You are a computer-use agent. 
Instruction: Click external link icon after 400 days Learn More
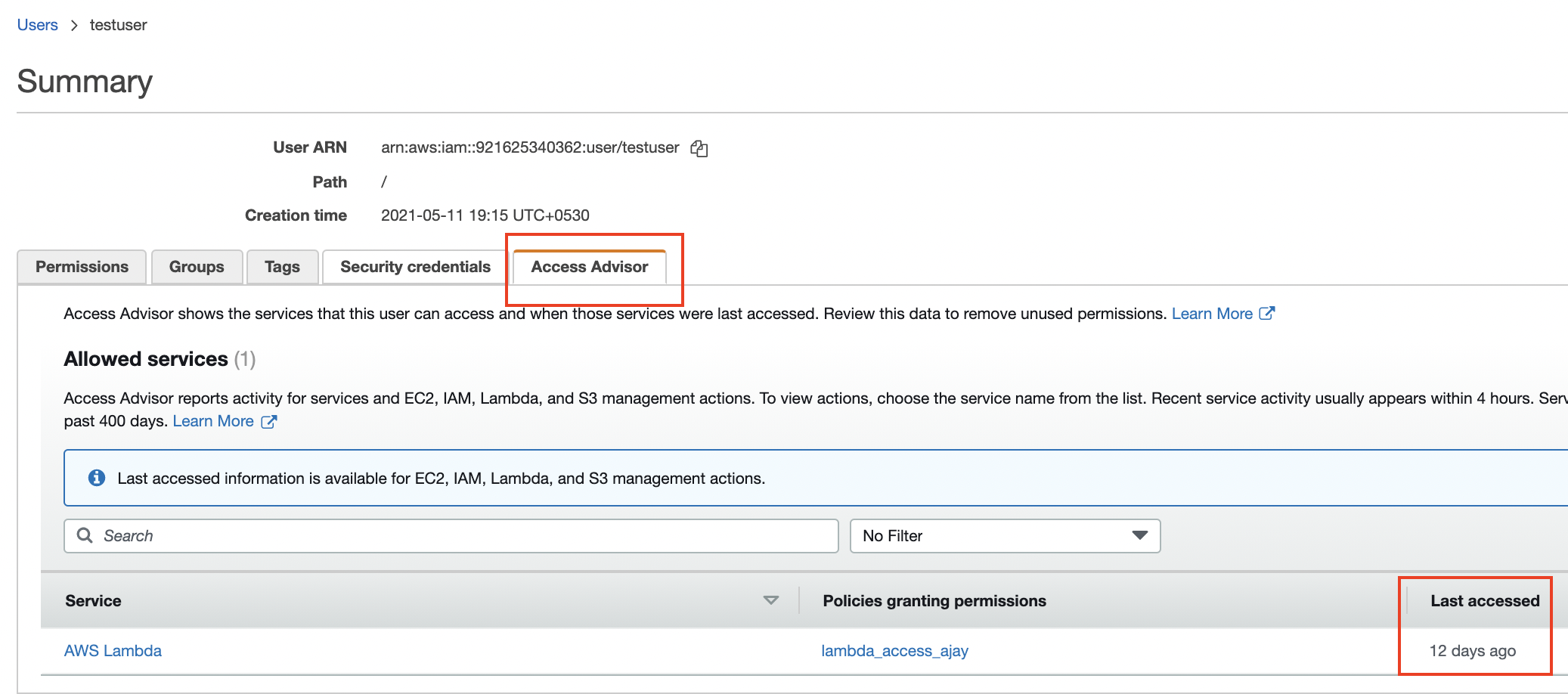coord(269,421)
